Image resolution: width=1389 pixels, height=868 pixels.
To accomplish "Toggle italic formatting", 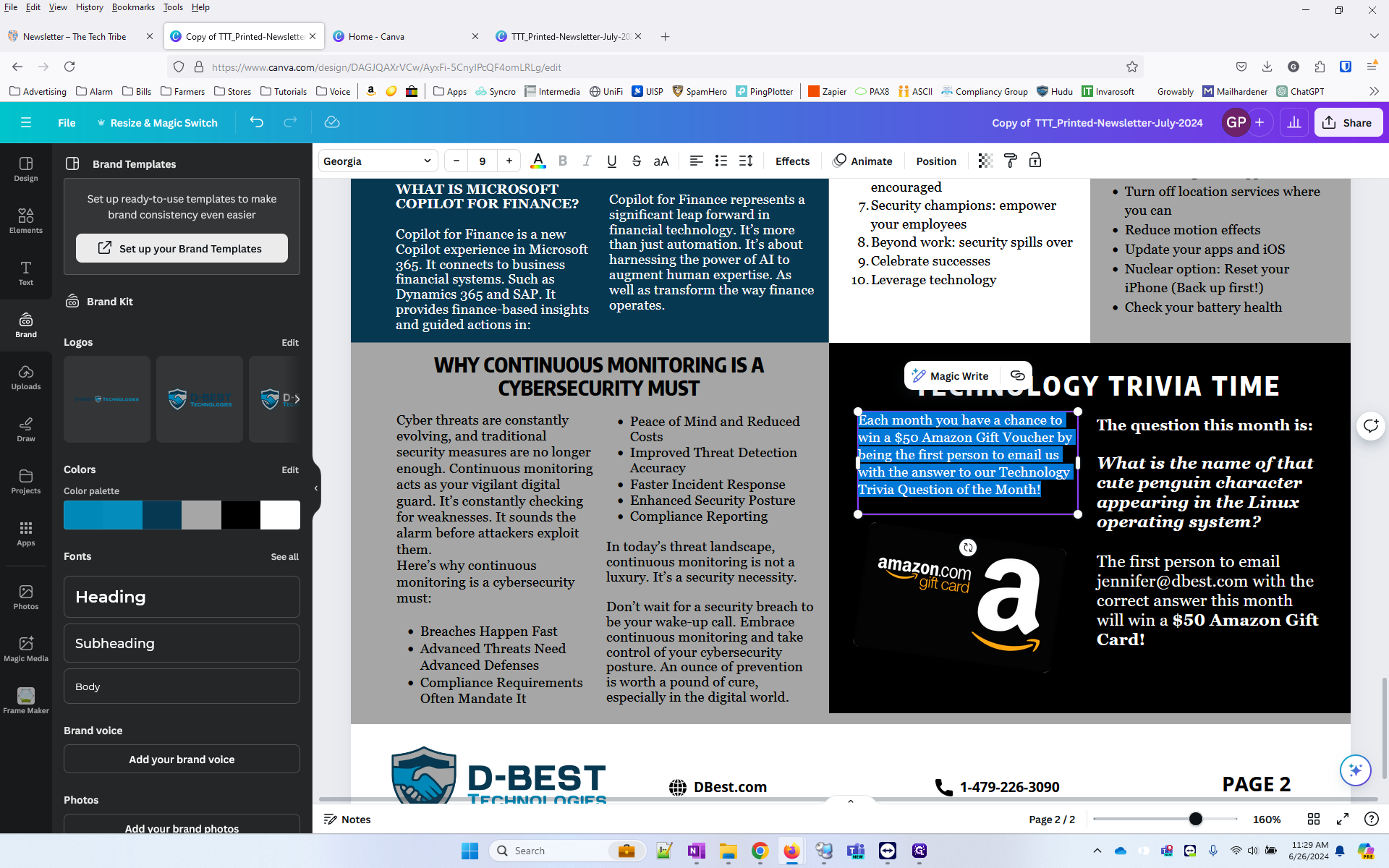I will tap(587, 161).
